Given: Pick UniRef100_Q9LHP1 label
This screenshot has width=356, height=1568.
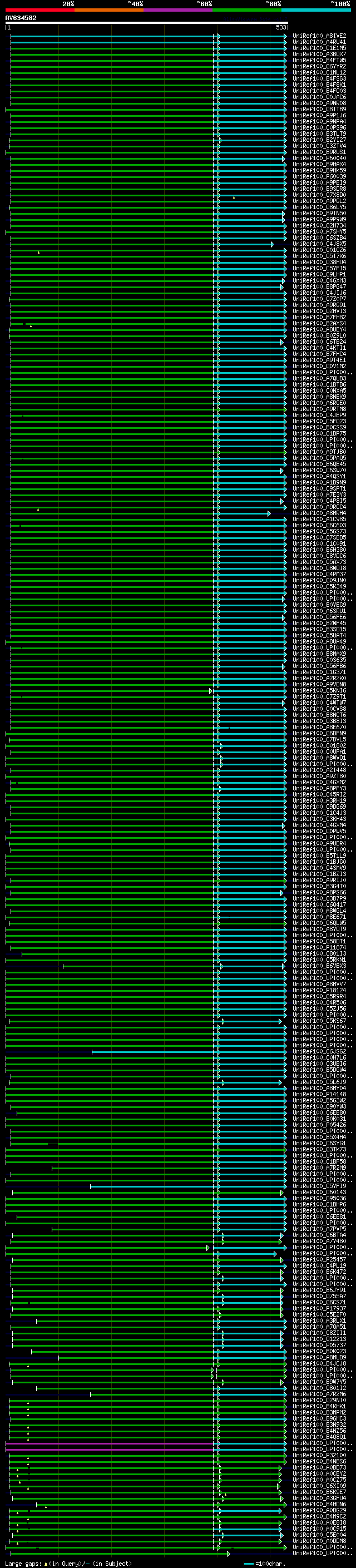Looking at the screenshot, I should (x=319, y=275).
